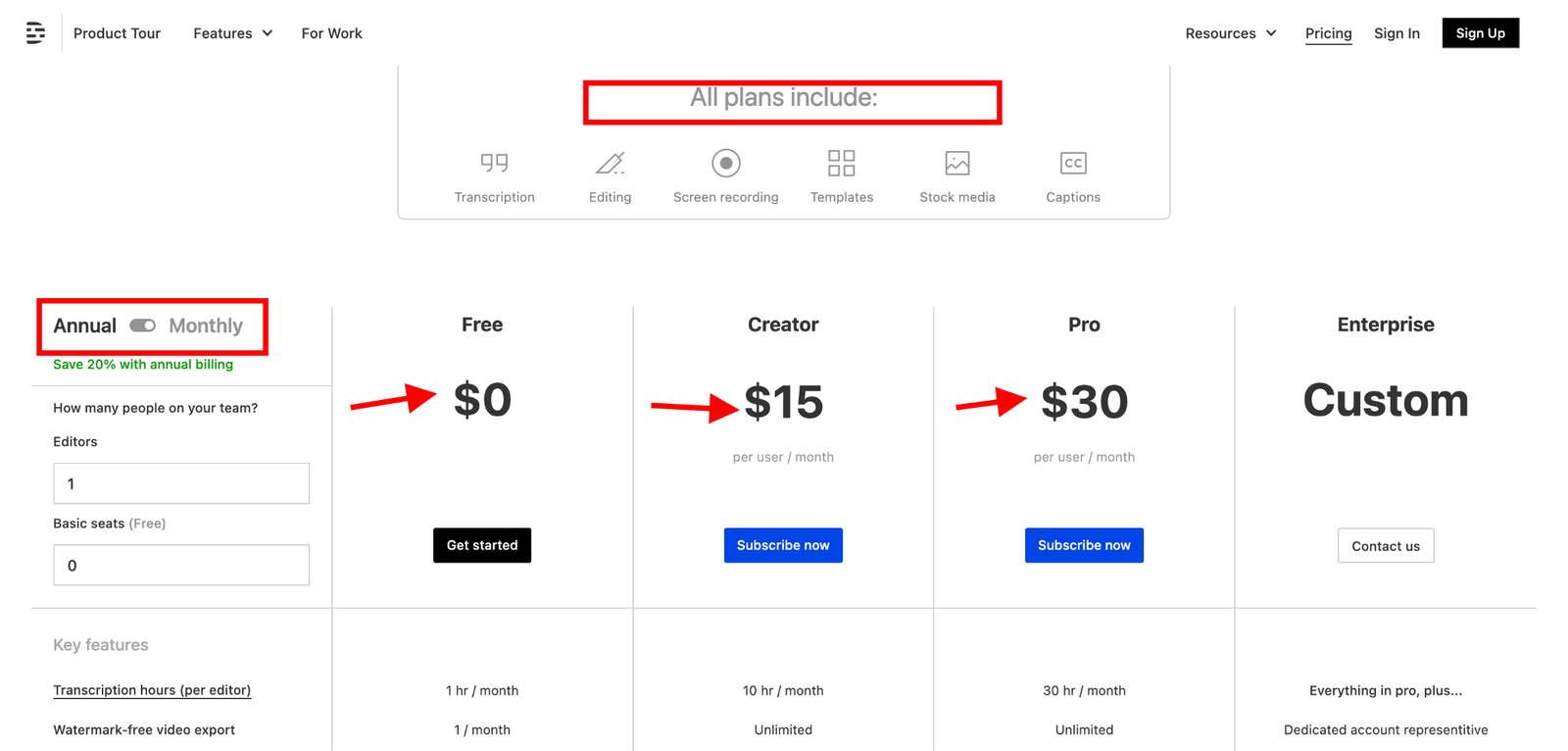Click the Templates grid icon
1568x751 pixels.
coord(842,163)
